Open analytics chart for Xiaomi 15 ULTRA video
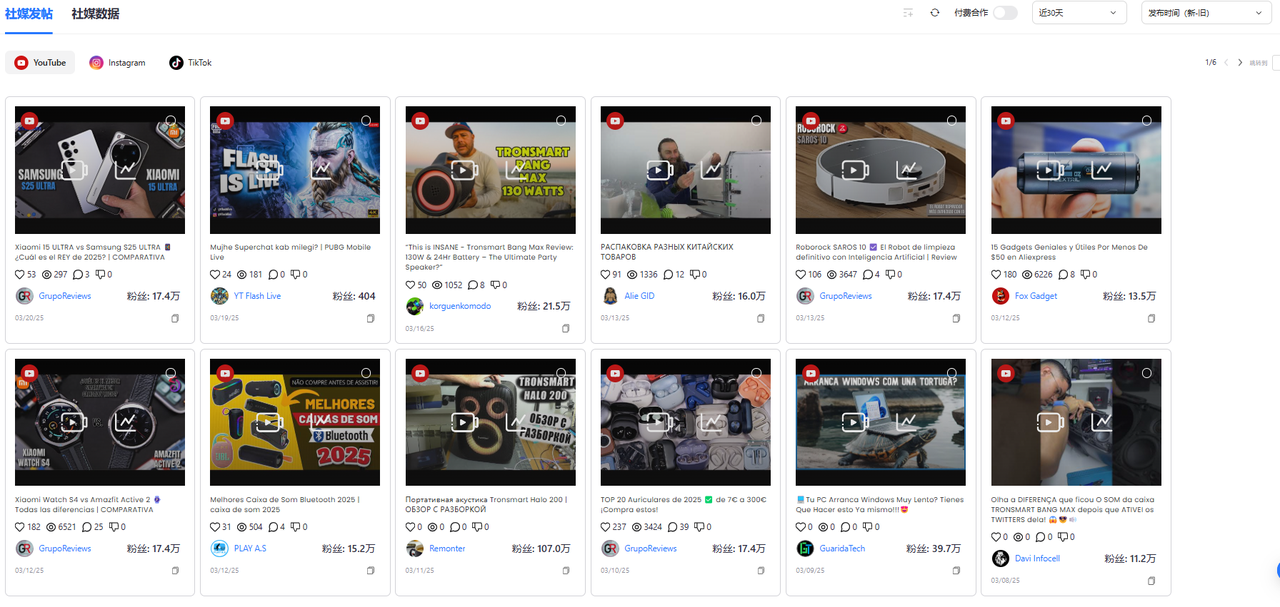Image resolution: width=1280 pixels, height=607 pixels. [x=126, y=170]
